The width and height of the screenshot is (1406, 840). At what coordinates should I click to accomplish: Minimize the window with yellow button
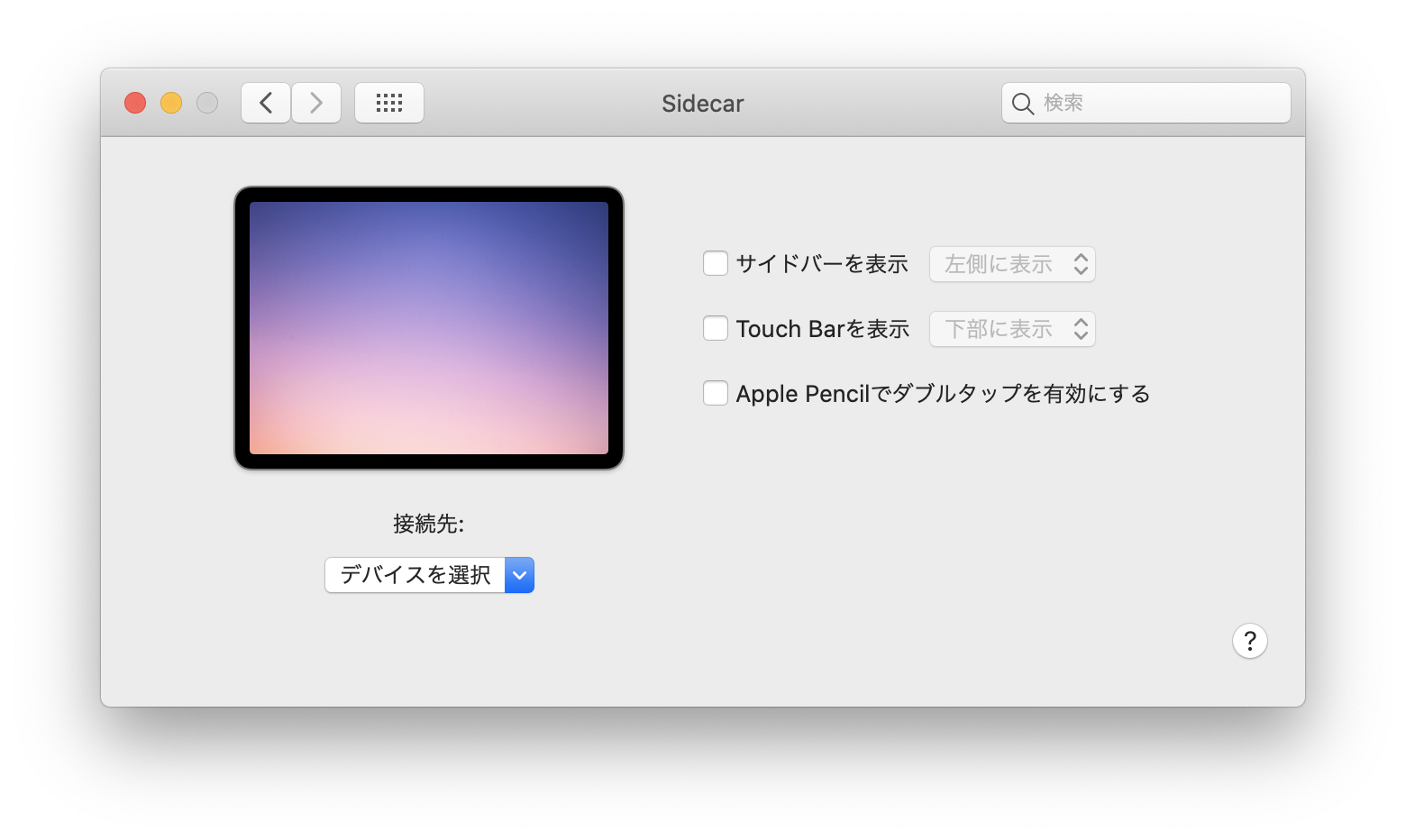point(171,103)
